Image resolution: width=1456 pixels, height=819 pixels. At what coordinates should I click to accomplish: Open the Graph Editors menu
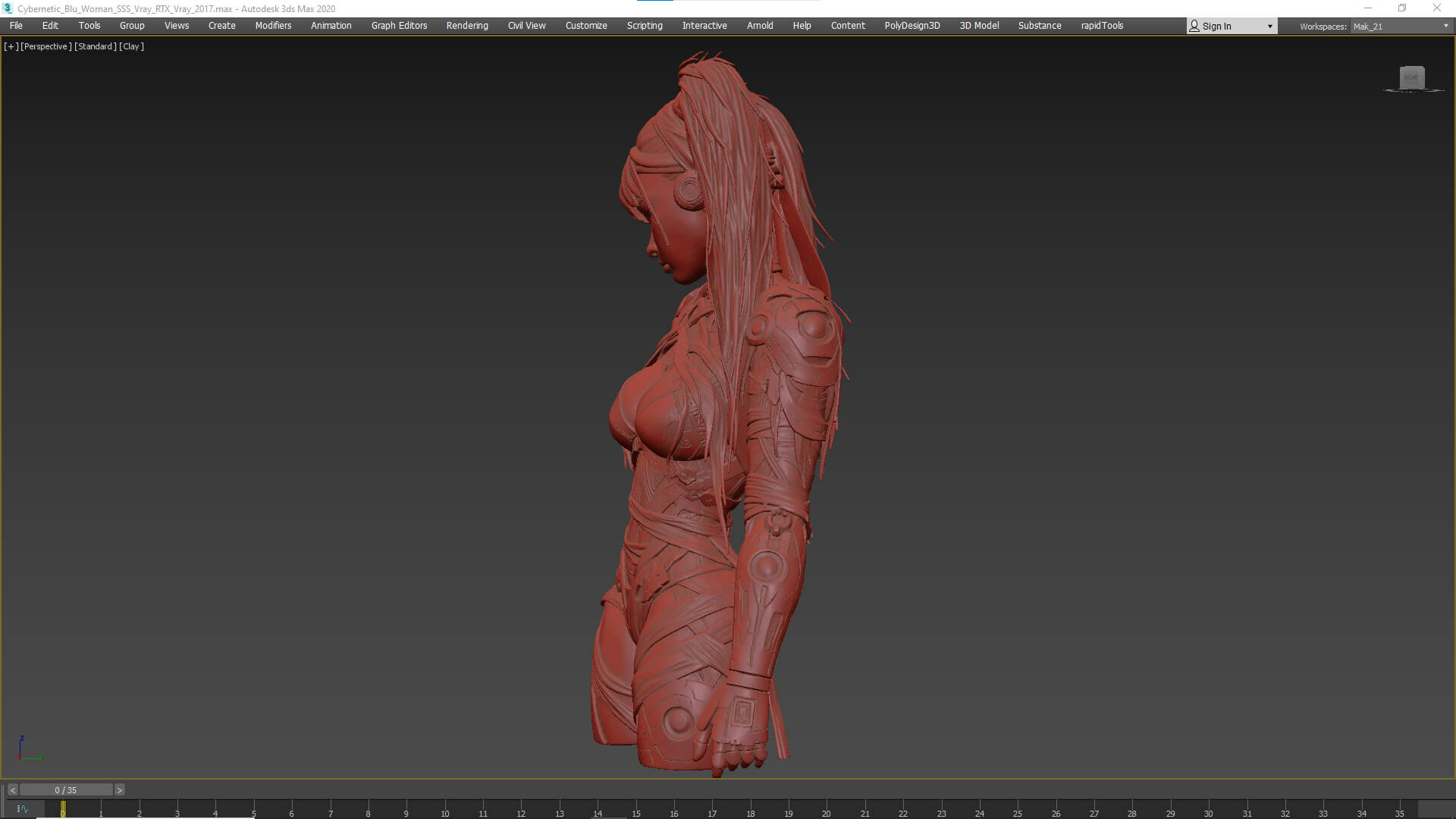399,26
